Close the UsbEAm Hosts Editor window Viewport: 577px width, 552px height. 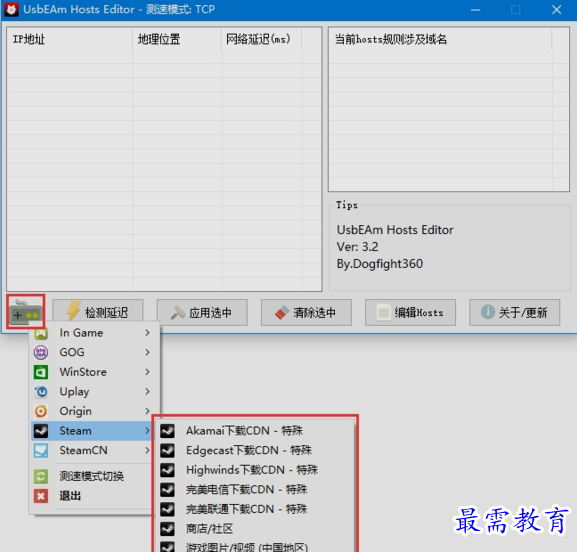tap(556, 10)
